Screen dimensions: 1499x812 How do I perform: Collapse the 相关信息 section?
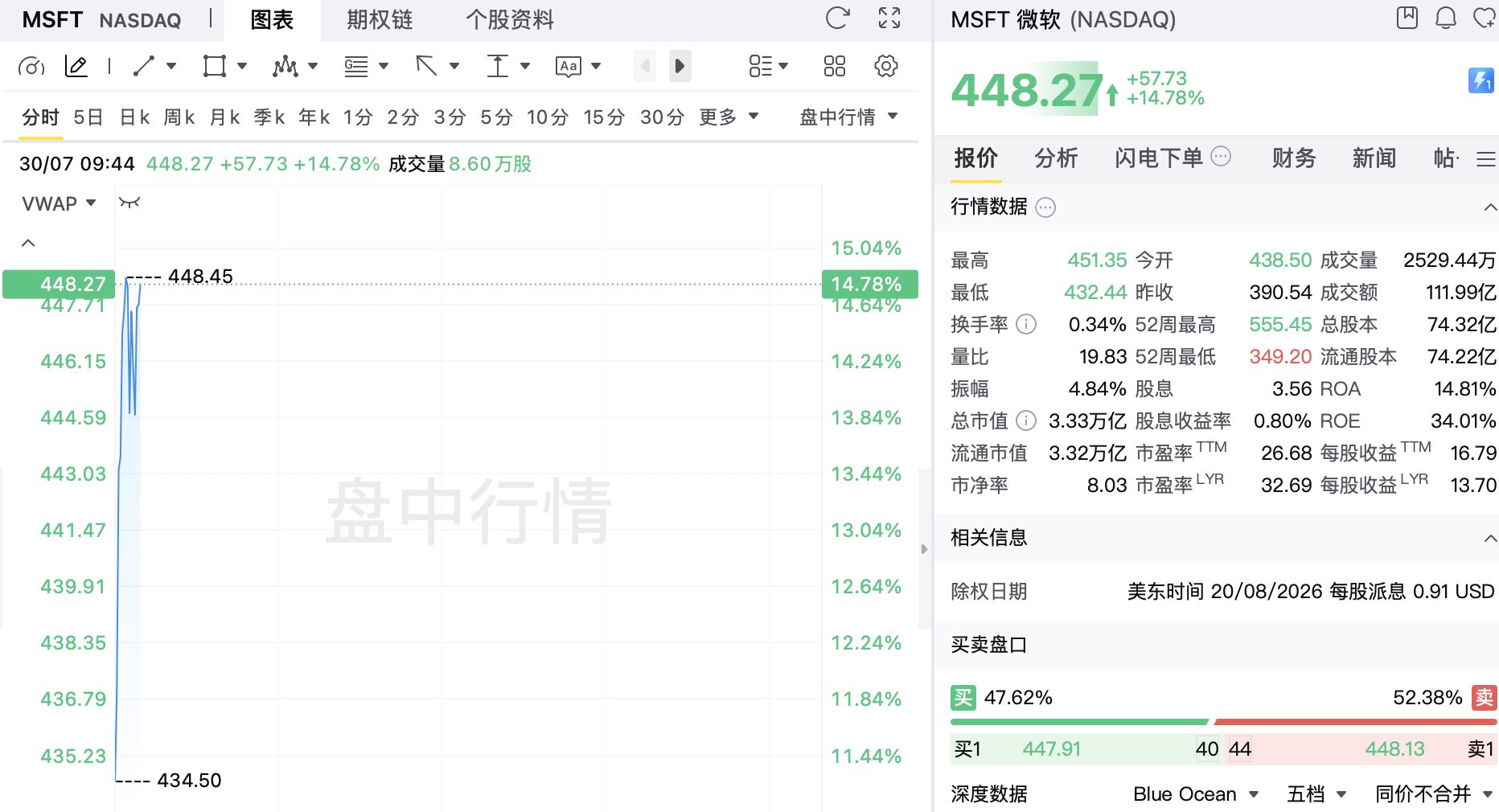(x=1490, y=538)
